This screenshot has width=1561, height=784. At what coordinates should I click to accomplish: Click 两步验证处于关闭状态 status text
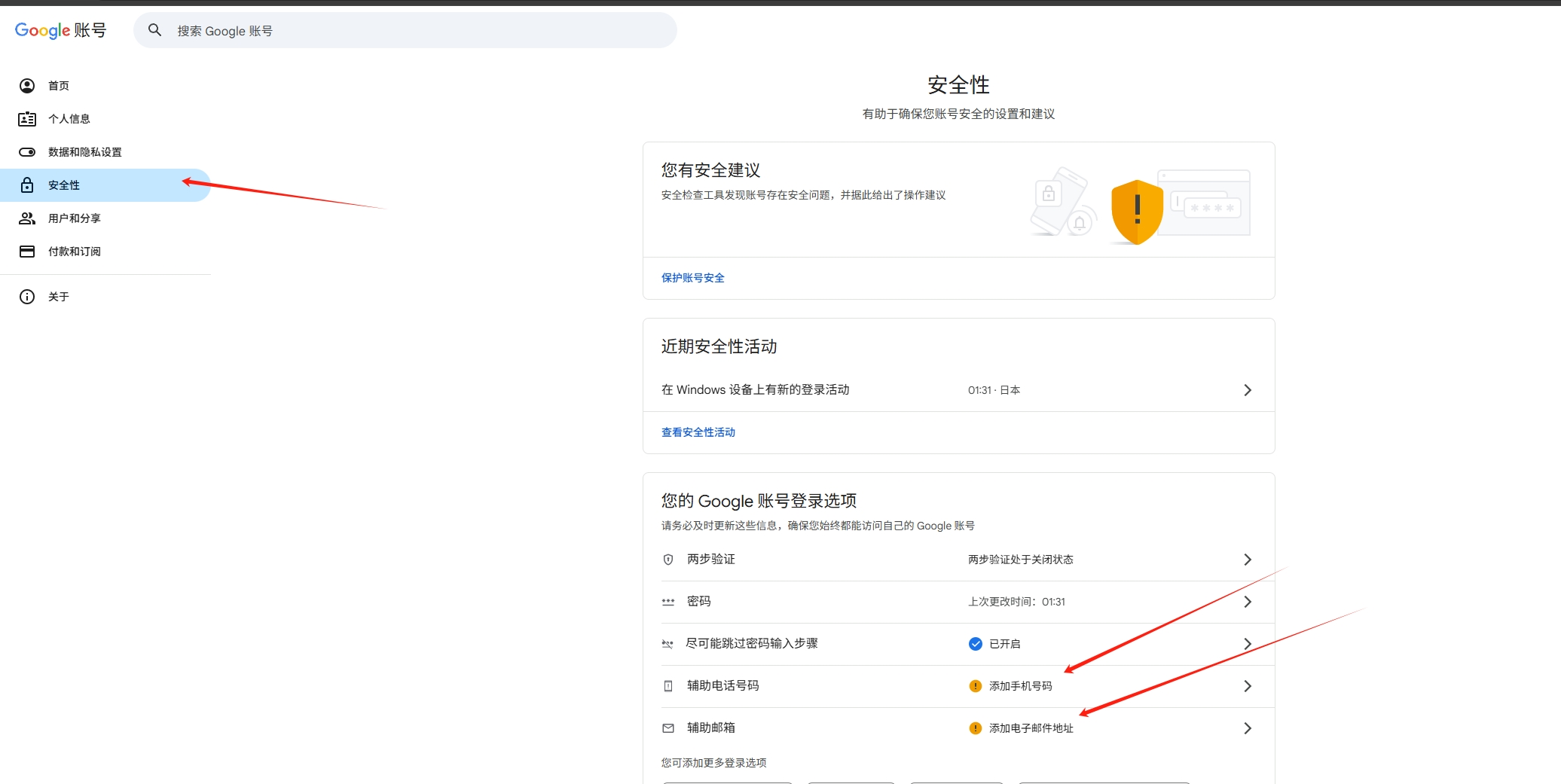pos(1021,560)
